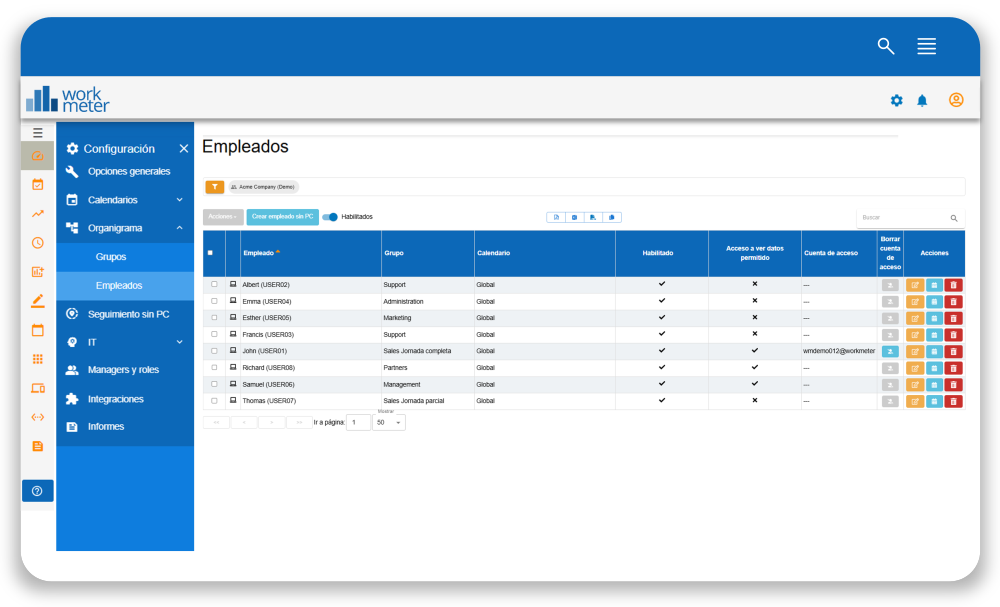Click the orange filter funnel button

point(214,187)
